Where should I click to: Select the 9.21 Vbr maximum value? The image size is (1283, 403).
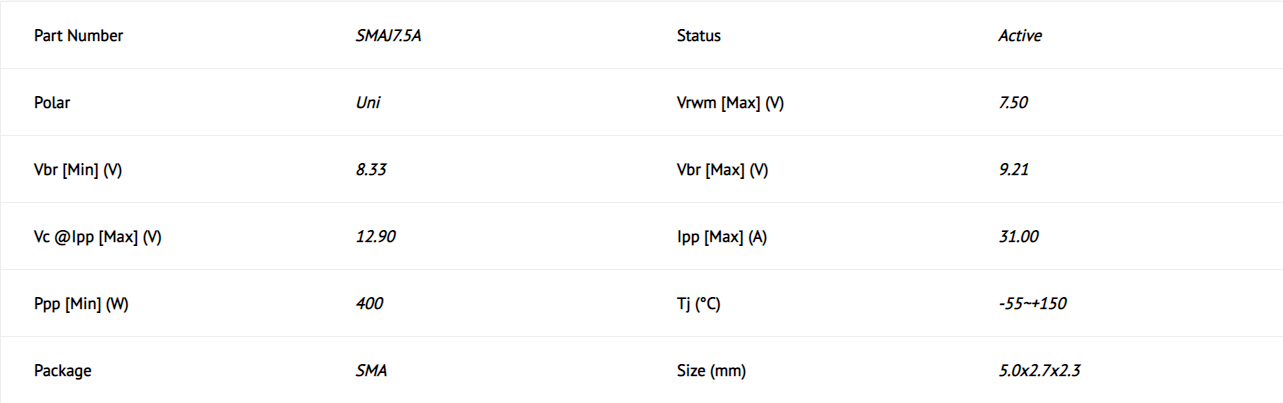click(x=1014, y=170)
